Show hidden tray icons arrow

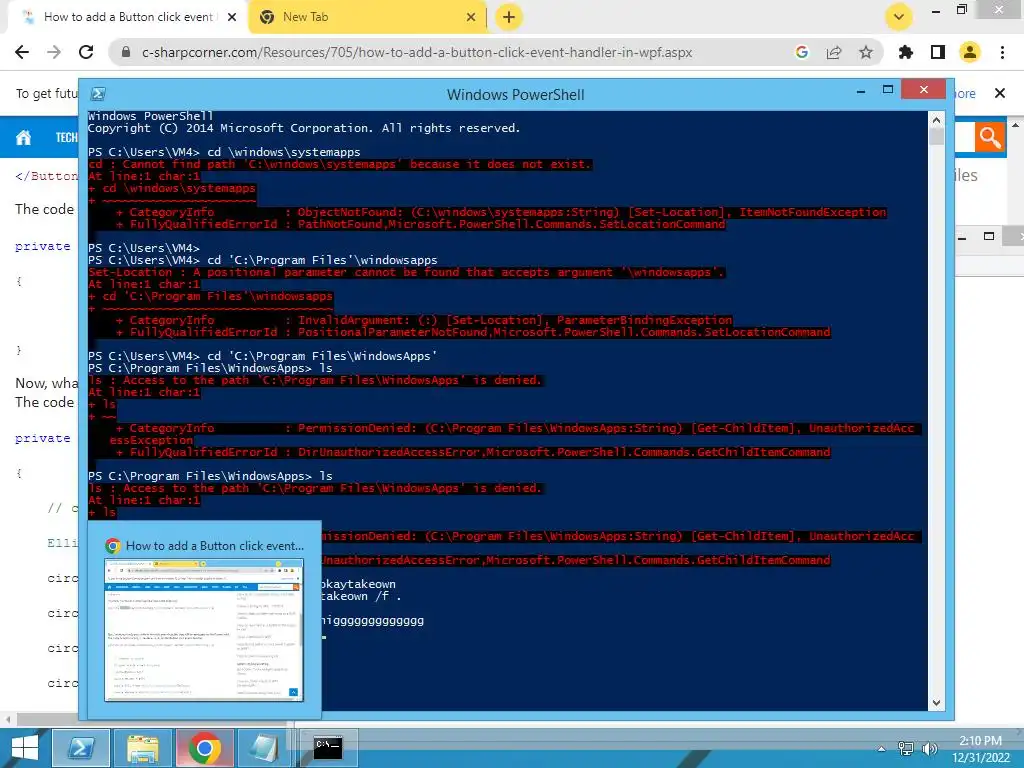pyautogui.click(x=882, y=748)
